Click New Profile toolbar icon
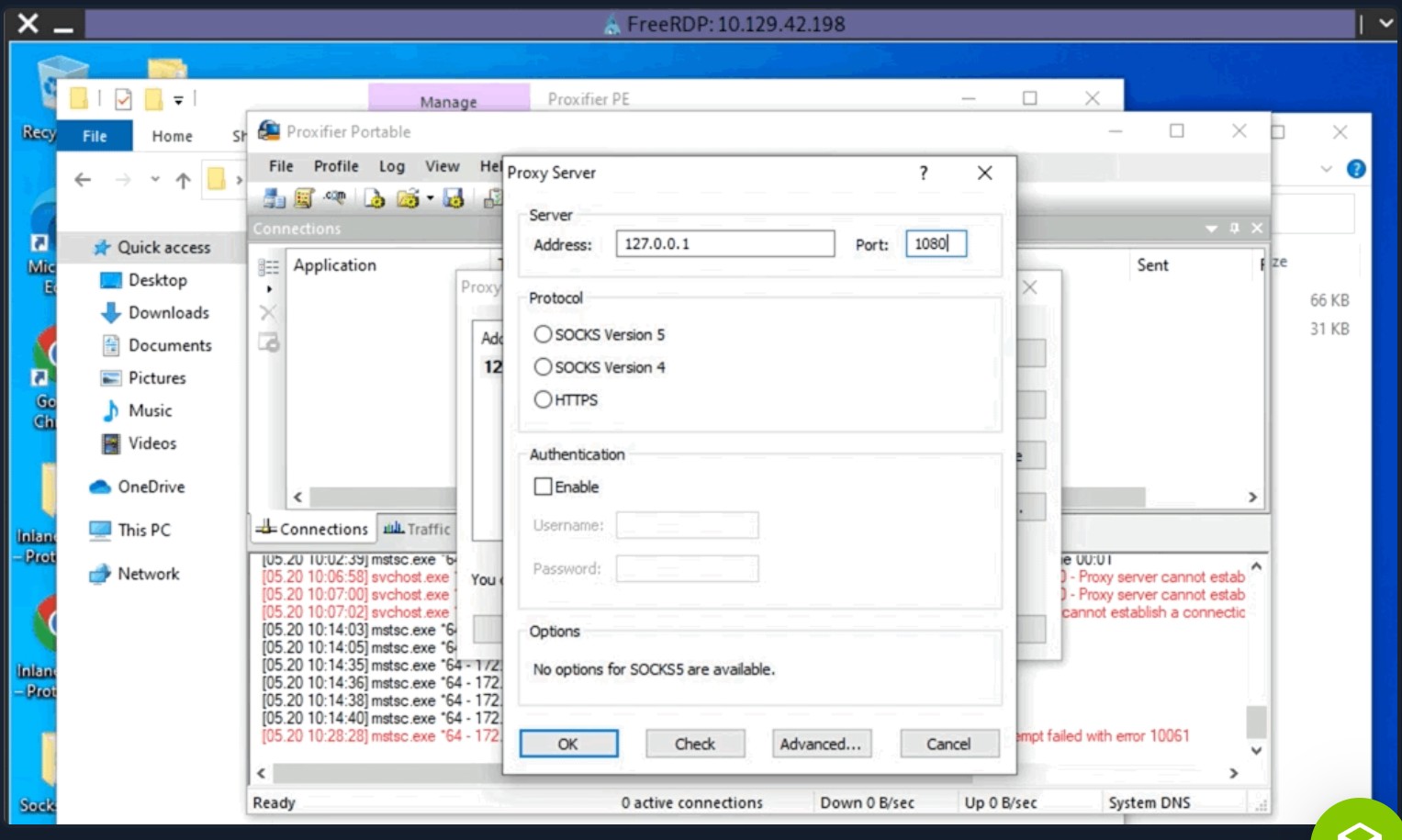 point(374,197)
